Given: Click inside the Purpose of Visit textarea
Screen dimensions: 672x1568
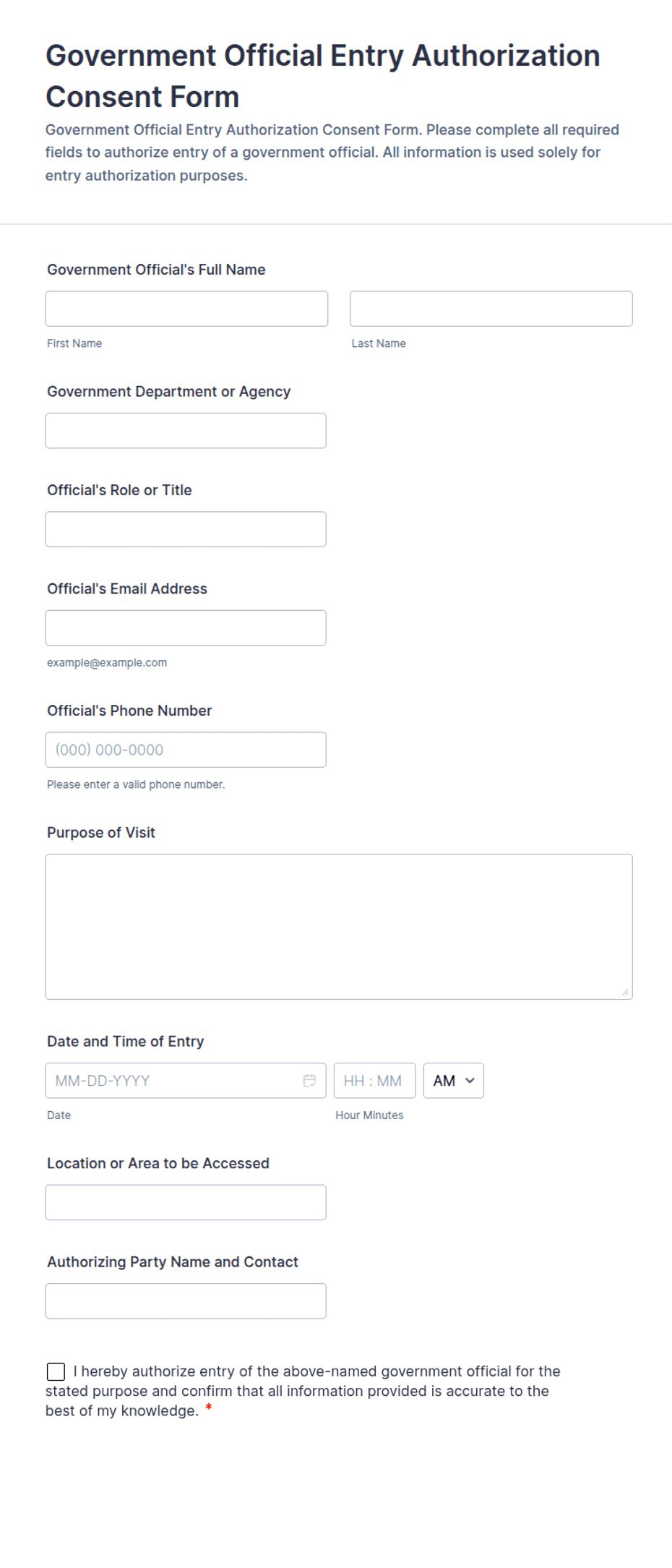Looking at the screenshot, I should 339,927.
